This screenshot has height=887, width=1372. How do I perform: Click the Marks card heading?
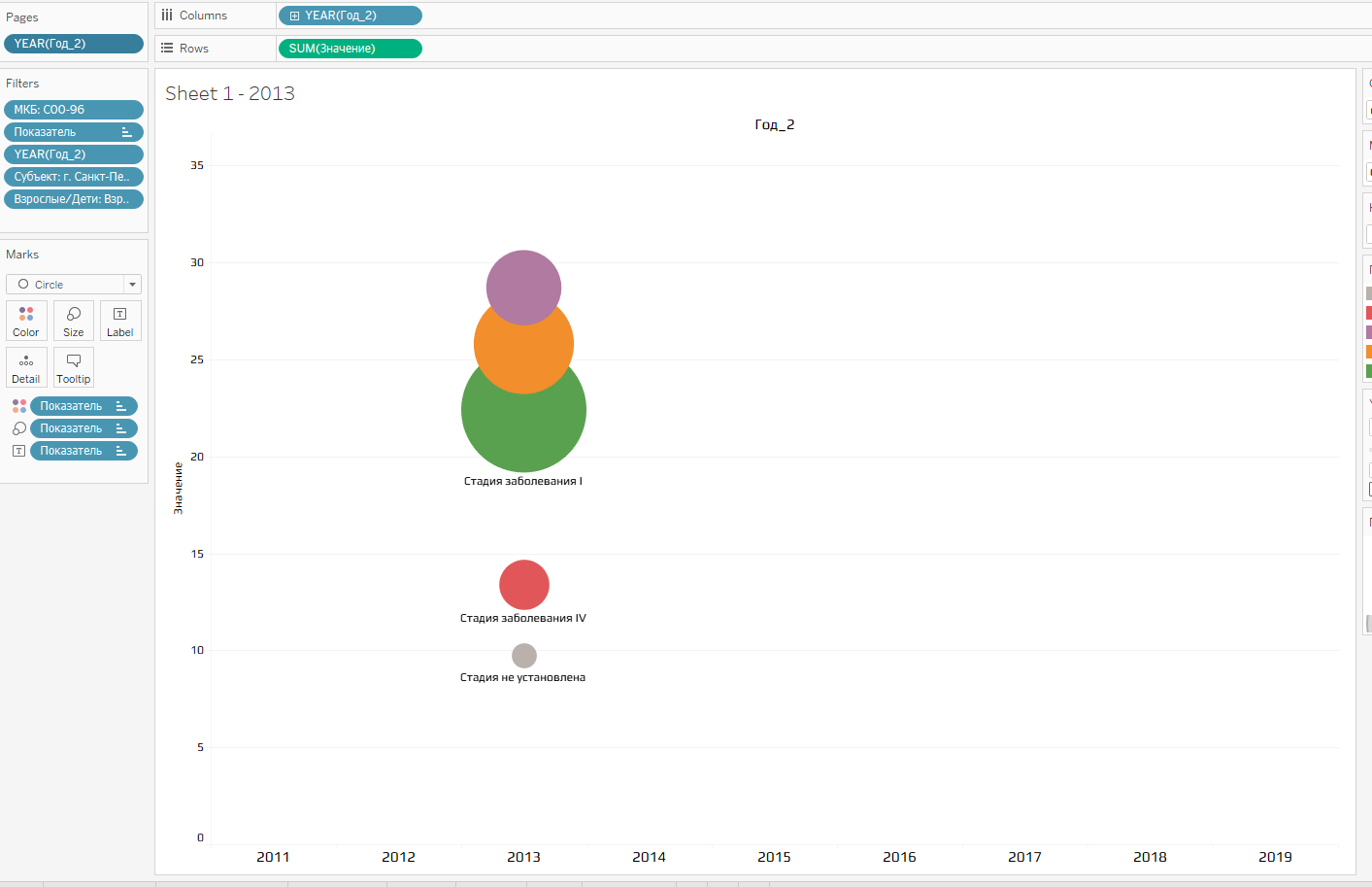click(x=22, y=255)
